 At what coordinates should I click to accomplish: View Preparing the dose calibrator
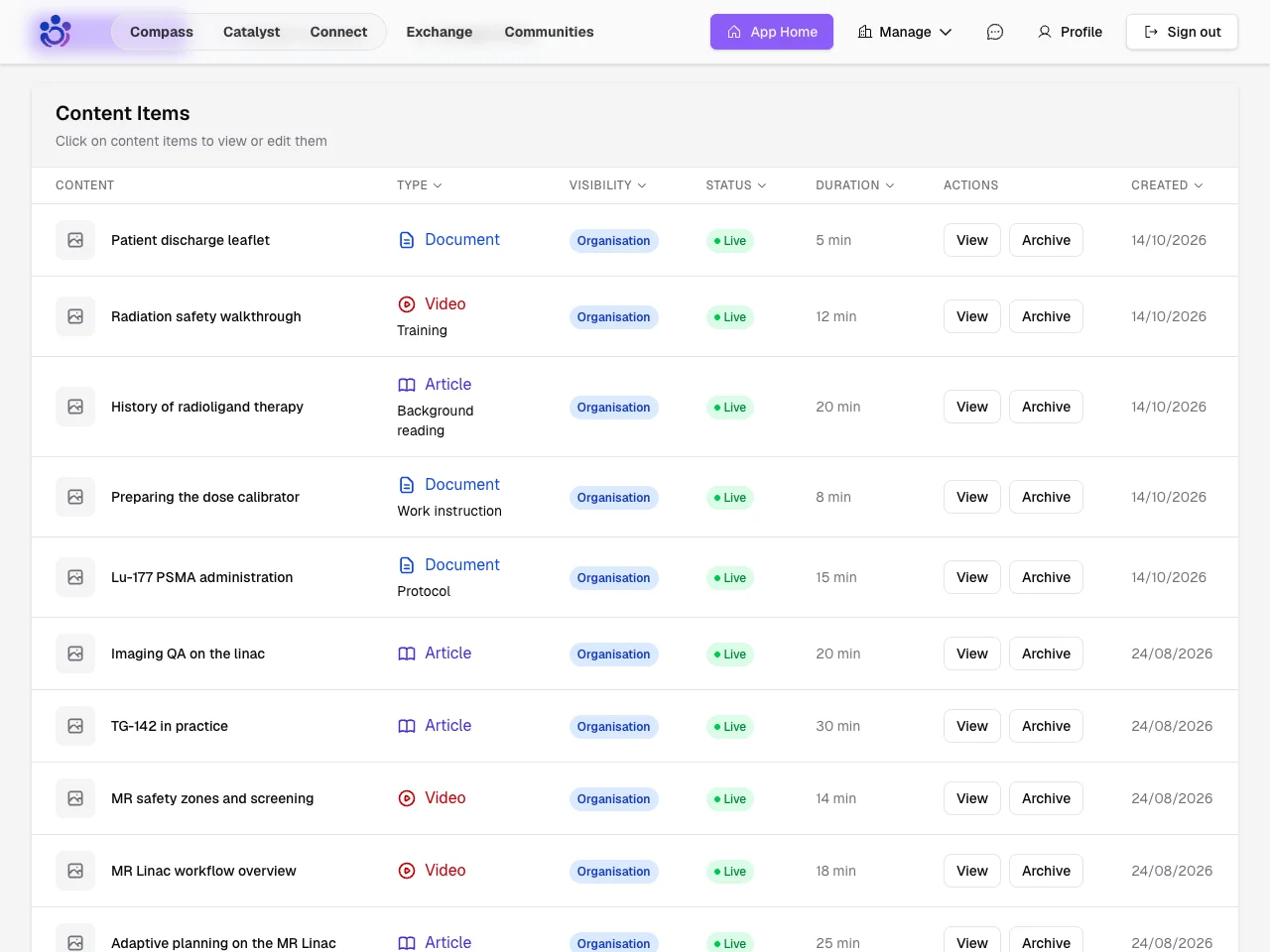pos(972,497)
